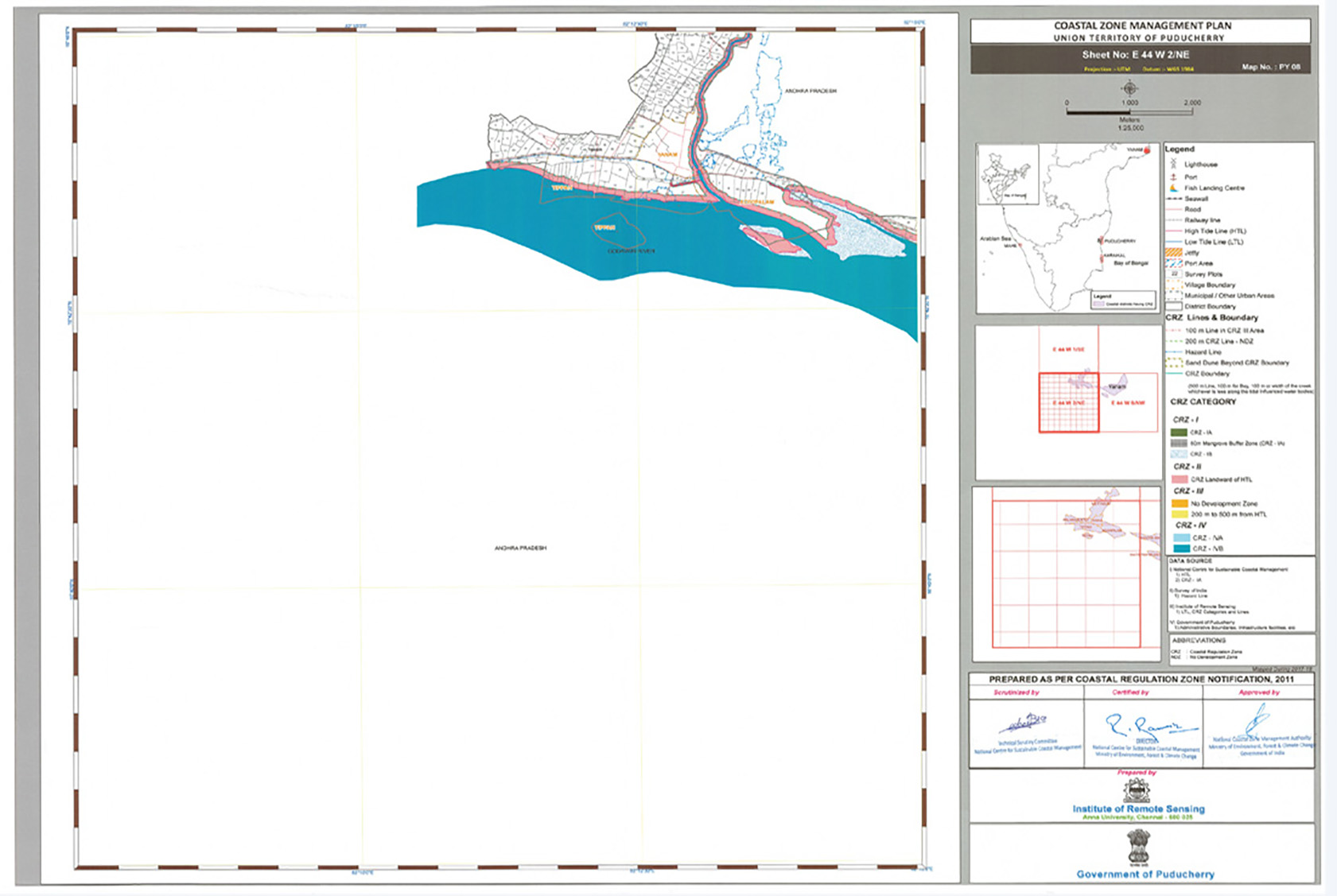The width and height of the screenshot is (1337, 896).
Task: Click the Fish Landing Centre boat symbol
Action: click(1173, 188)
